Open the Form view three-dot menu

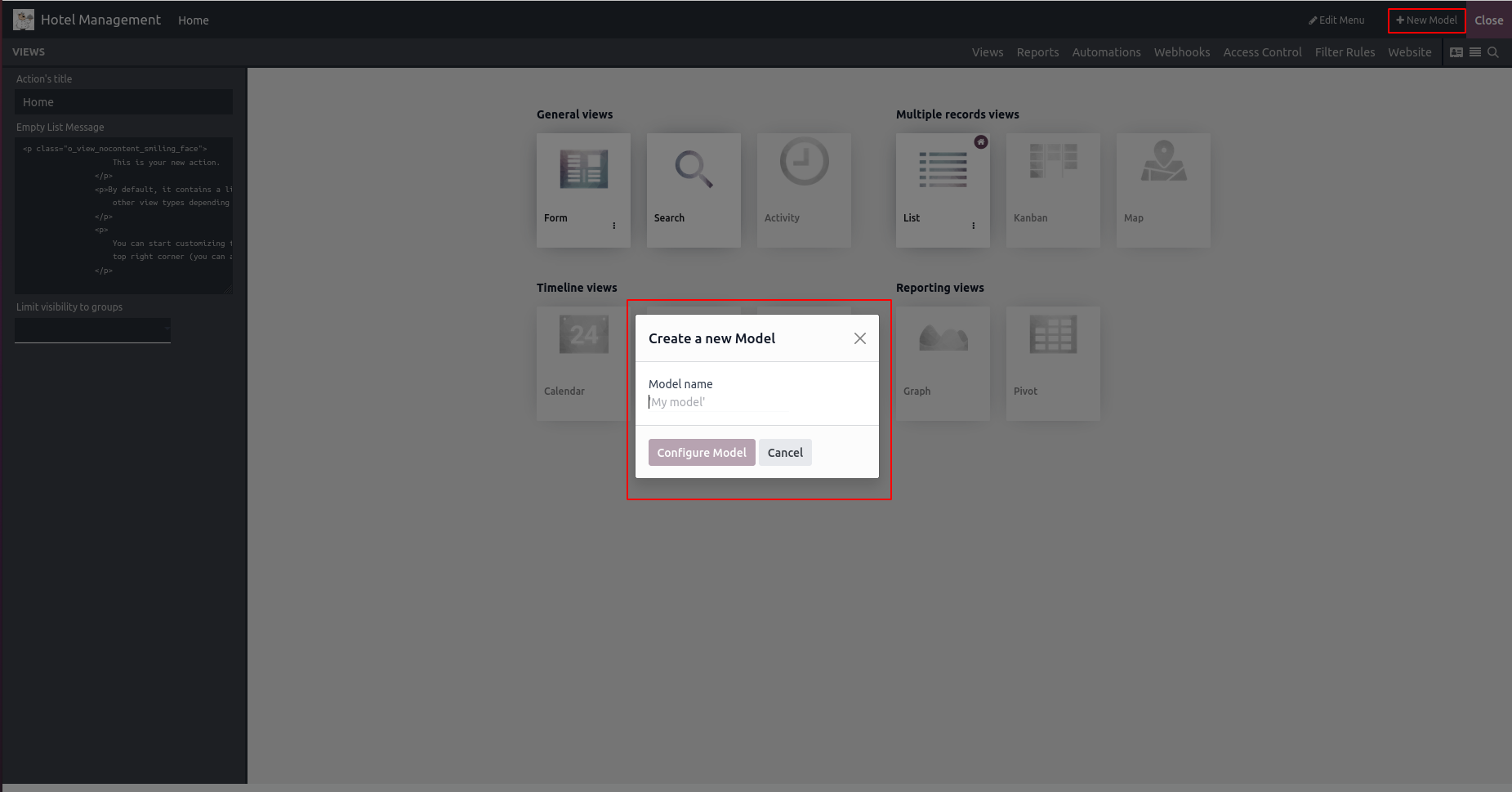click(614, 226)
